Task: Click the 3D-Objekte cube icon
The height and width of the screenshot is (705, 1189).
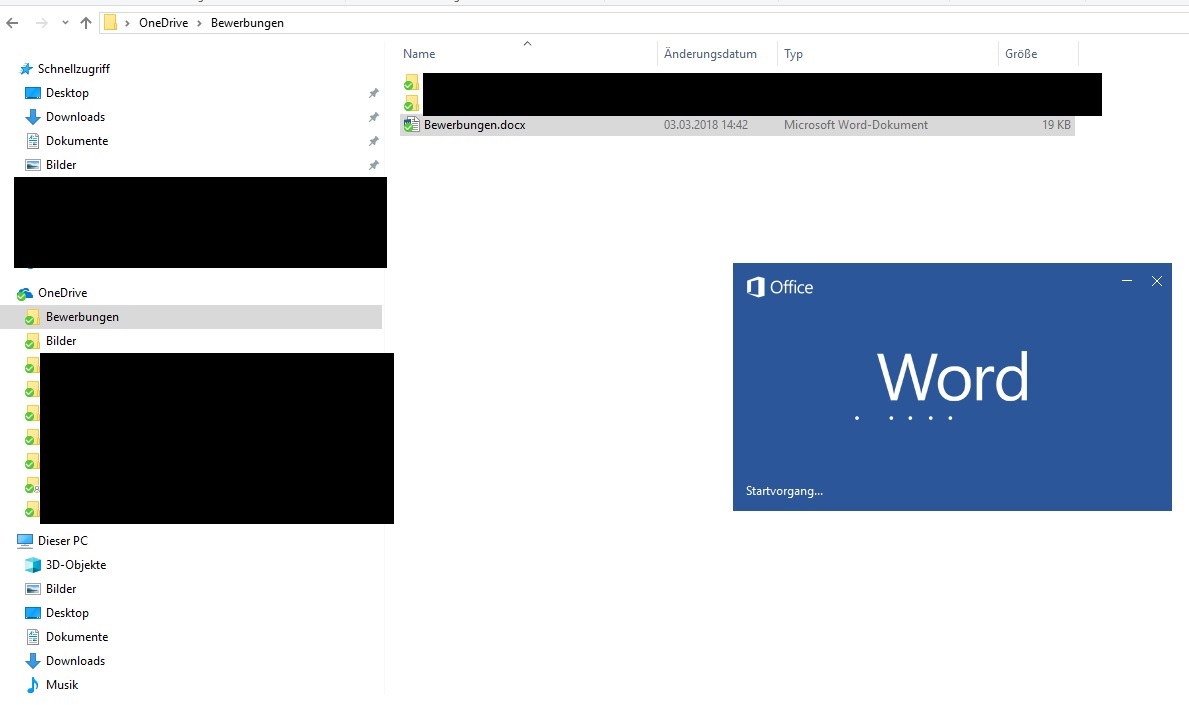Action: coord(33,565)
